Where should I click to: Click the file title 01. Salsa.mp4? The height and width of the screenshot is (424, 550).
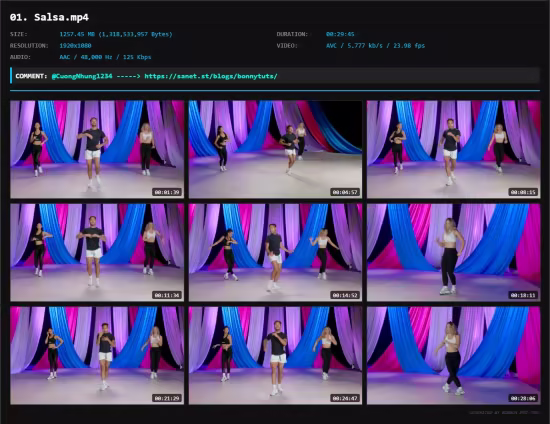(x=49, y=18)
